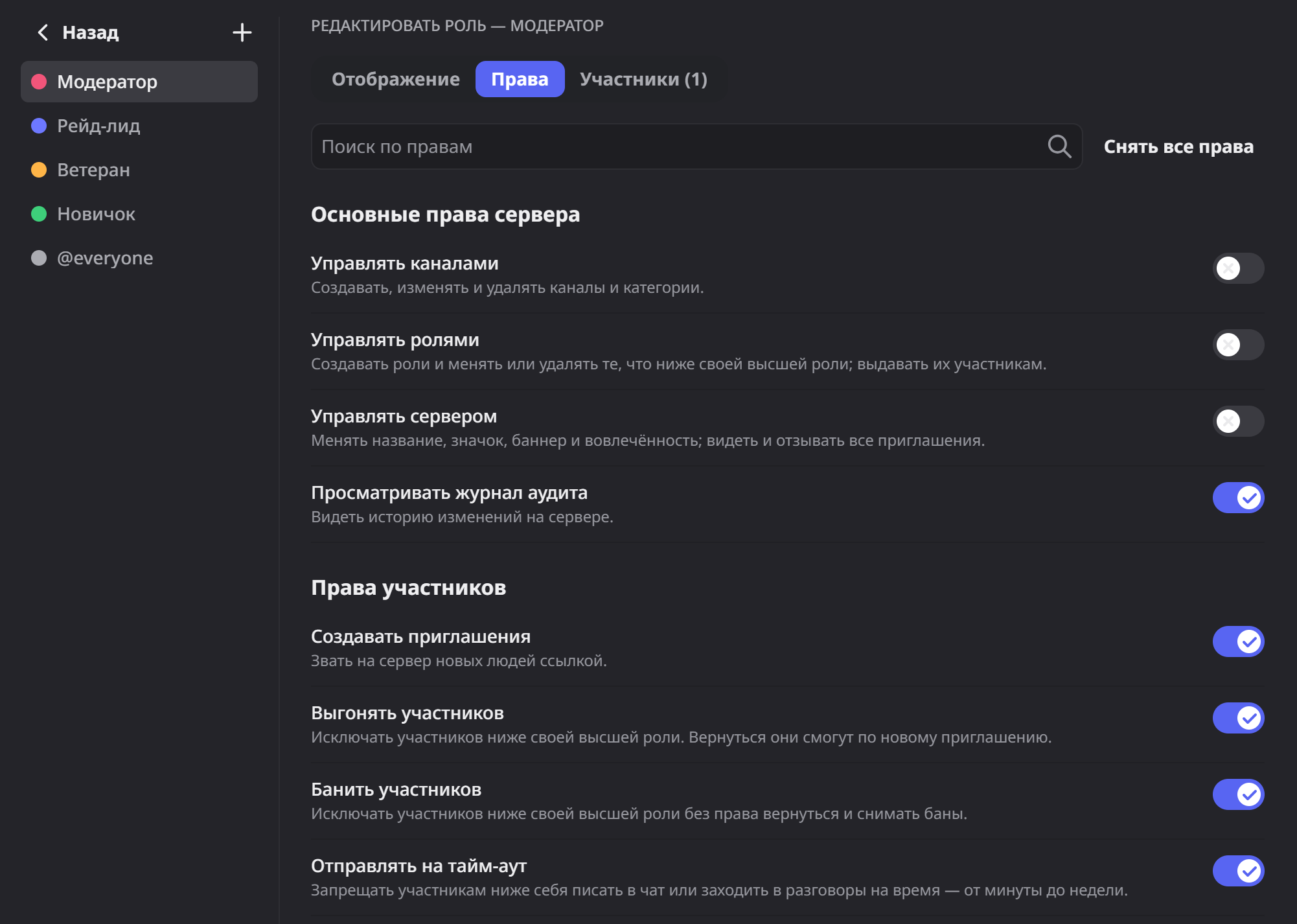Select the Ветеран role in sidebar

139,170
